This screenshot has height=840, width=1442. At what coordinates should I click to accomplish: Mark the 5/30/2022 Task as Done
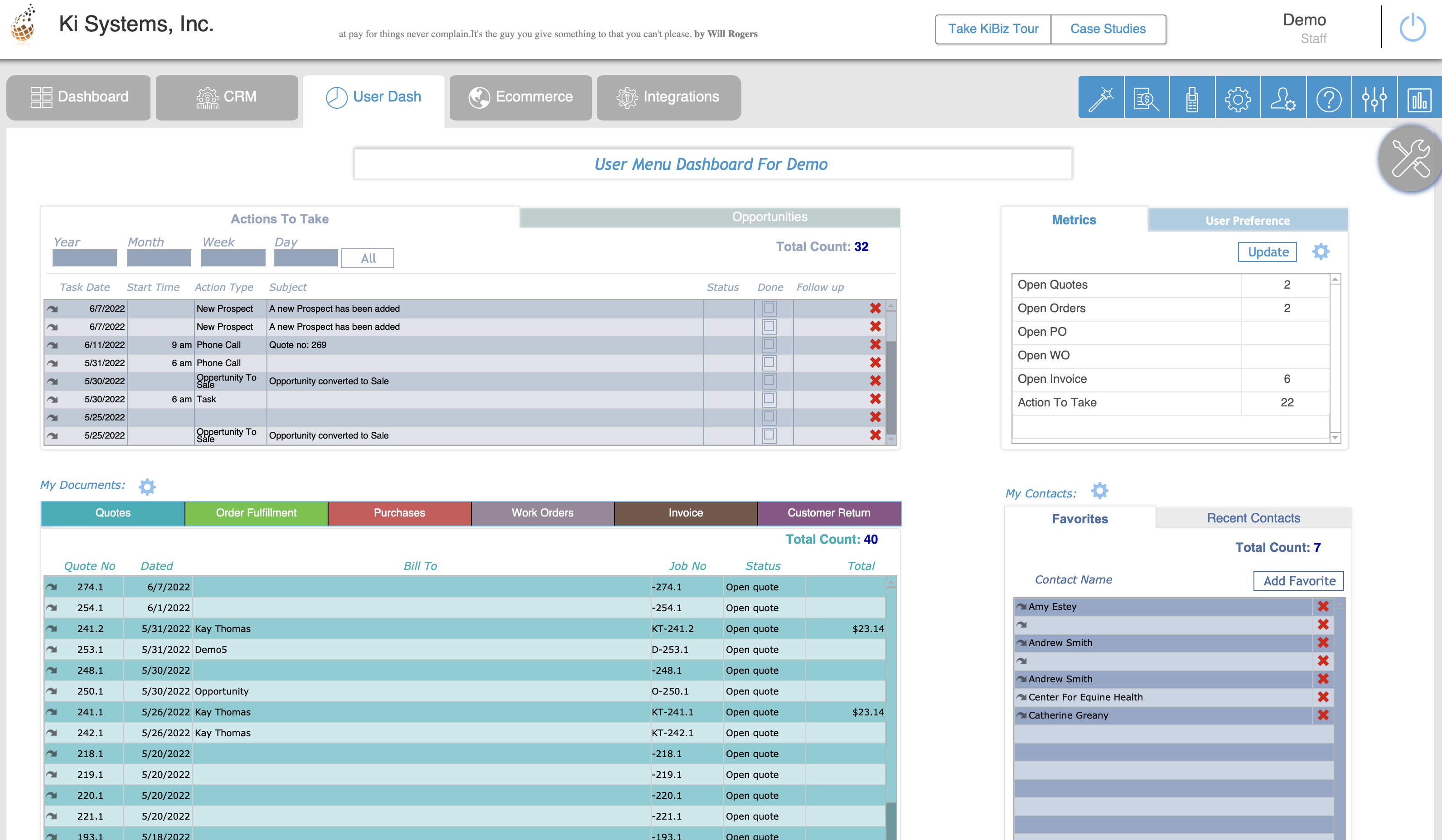(769, 399)
